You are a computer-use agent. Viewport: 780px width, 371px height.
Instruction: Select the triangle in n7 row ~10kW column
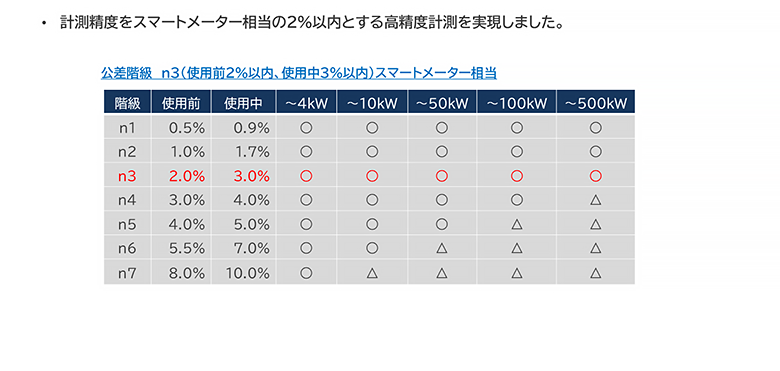(x=372, y=273)
